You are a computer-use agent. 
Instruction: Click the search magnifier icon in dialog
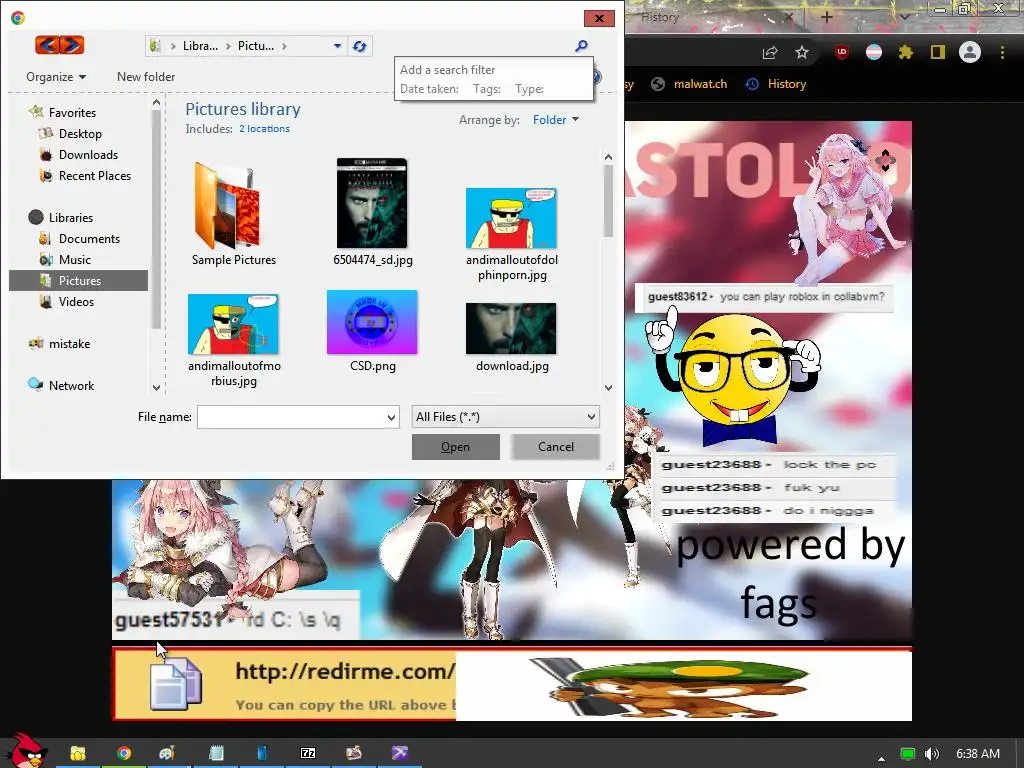point(581,46)
